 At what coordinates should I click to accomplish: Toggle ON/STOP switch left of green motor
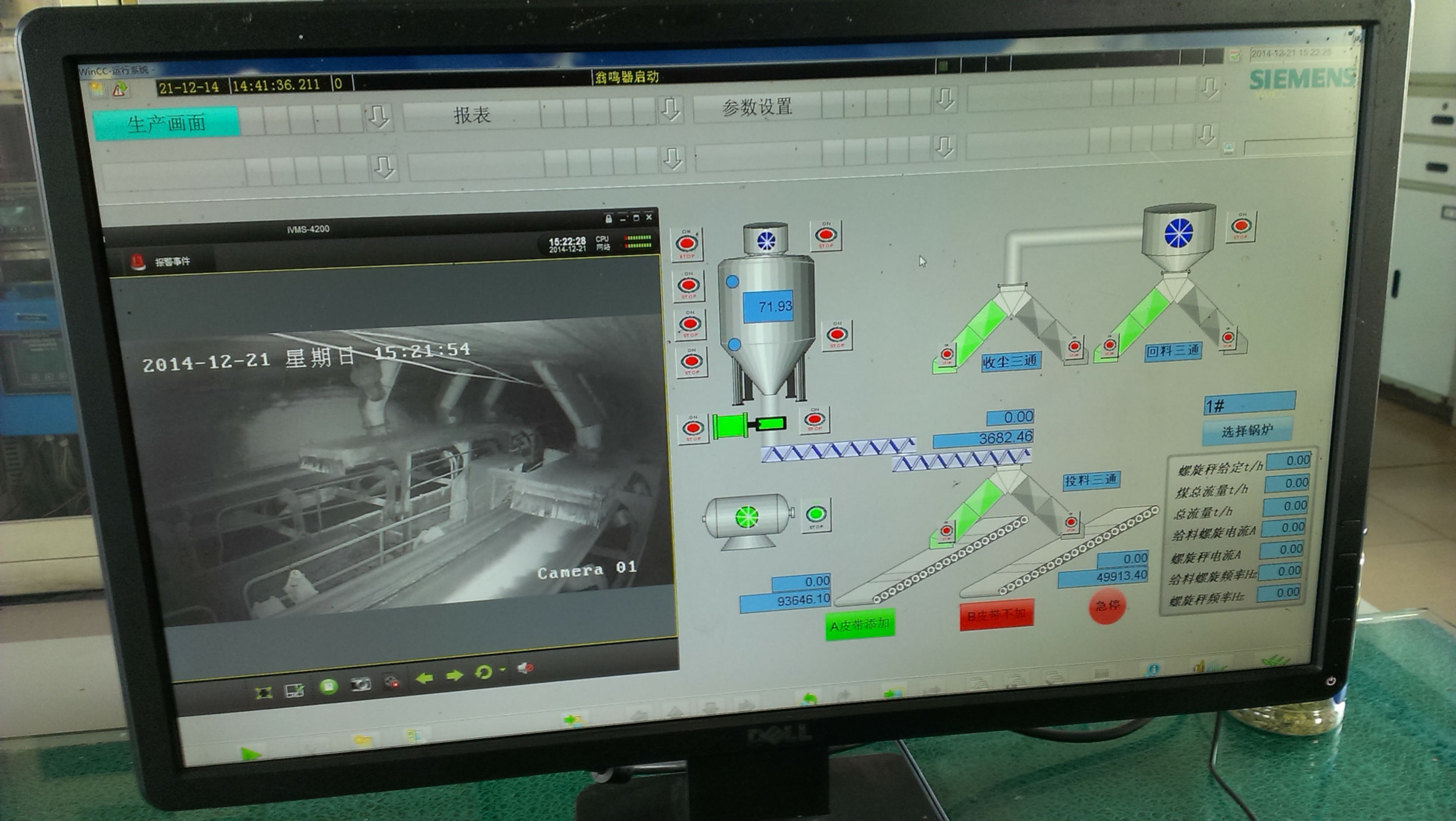click(x=694, y=429)
